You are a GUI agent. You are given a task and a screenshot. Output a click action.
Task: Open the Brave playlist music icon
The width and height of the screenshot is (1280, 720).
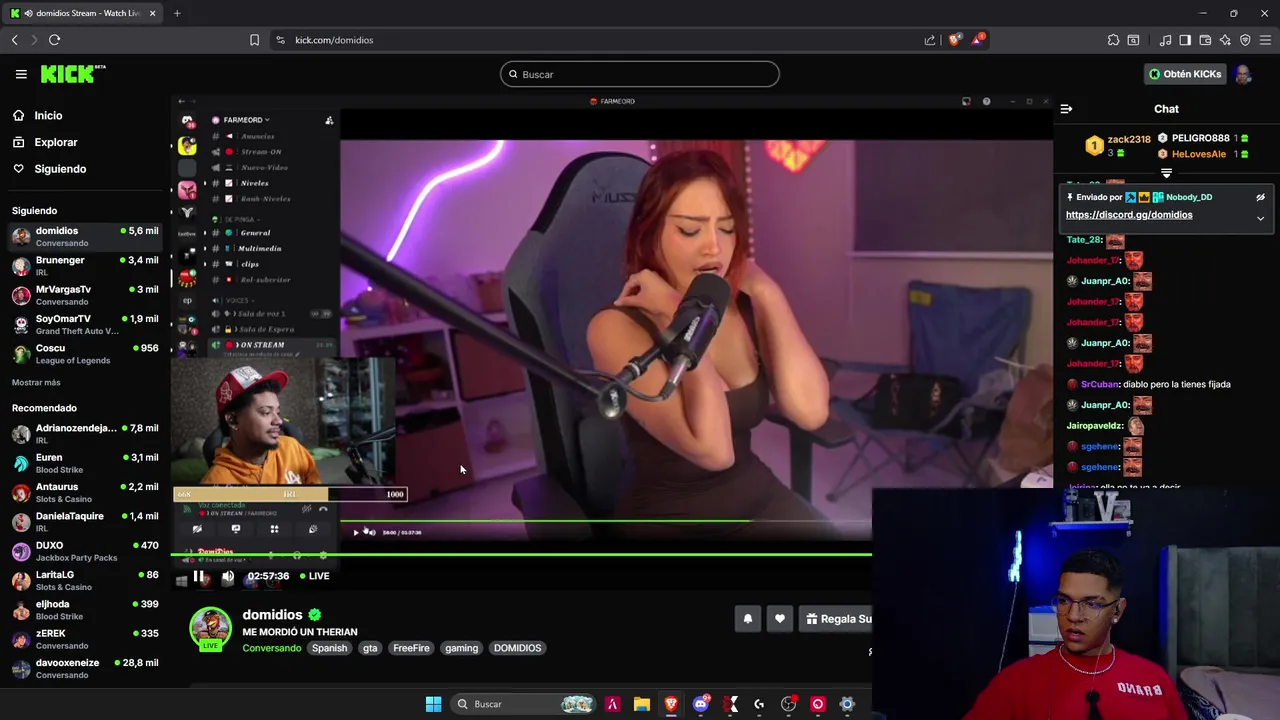[1165, 40]
